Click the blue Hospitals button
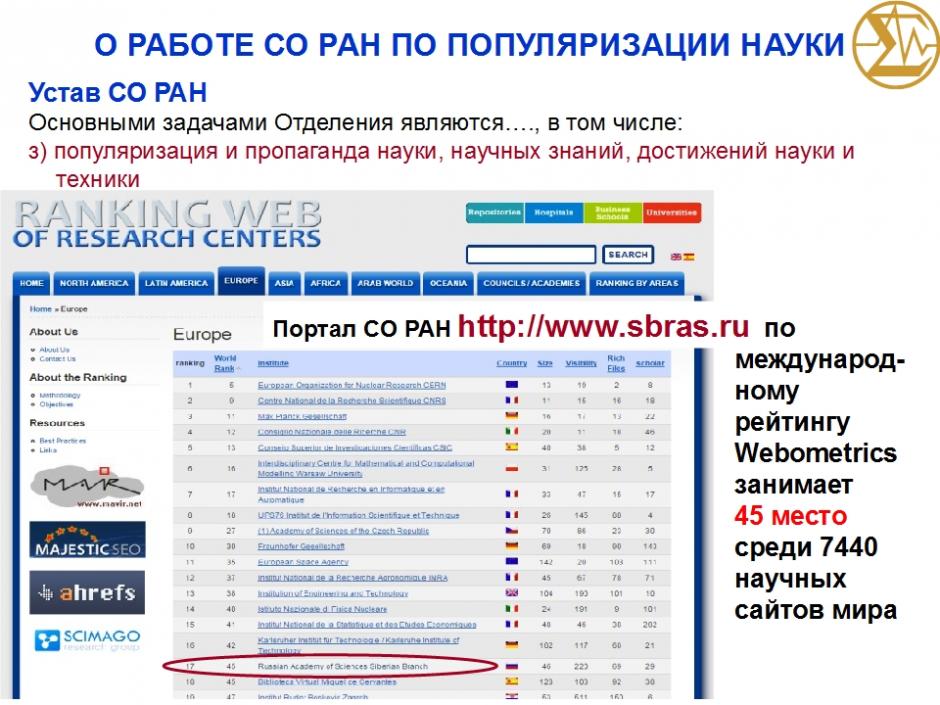 click(x=553, y=213)
